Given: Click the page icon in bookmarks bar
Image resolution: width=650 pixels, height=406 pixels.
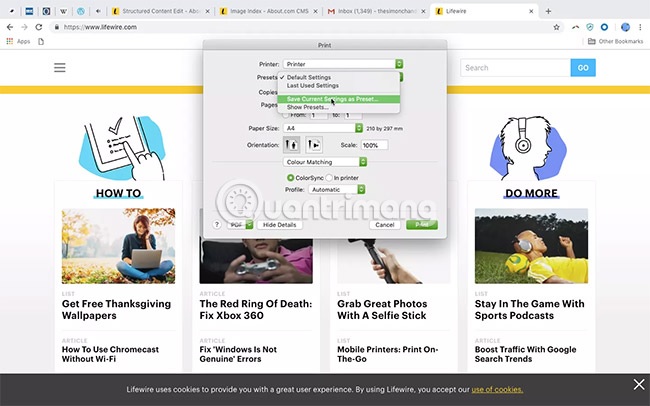Looking at the screenshot, I should [41, 41].
